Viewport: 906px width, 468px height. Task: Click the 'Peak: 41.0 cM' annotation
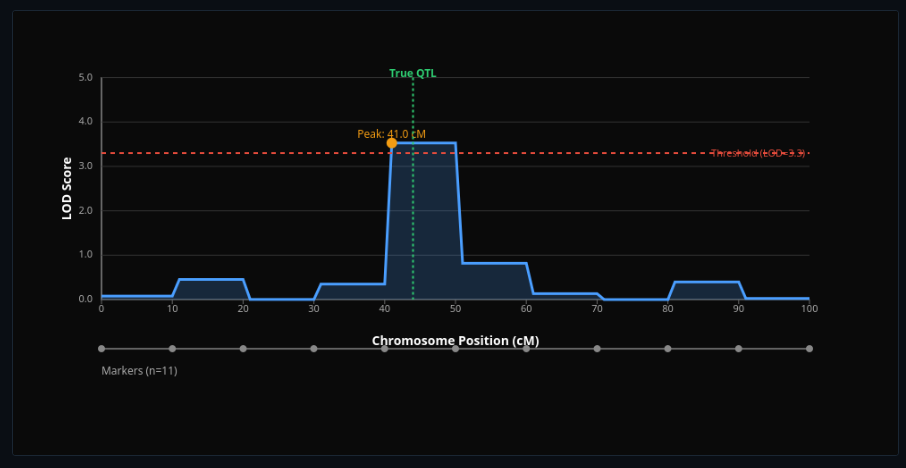pos(391,134)
